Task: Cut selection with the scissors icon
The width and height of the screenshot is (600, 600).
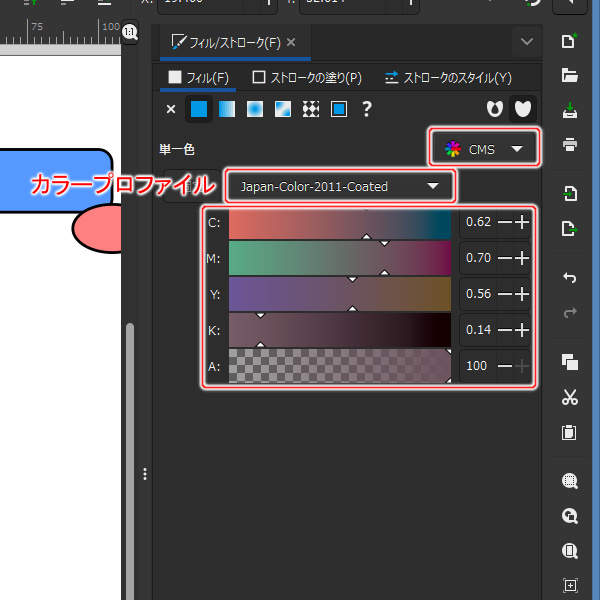Action: [x=570, y=397]
